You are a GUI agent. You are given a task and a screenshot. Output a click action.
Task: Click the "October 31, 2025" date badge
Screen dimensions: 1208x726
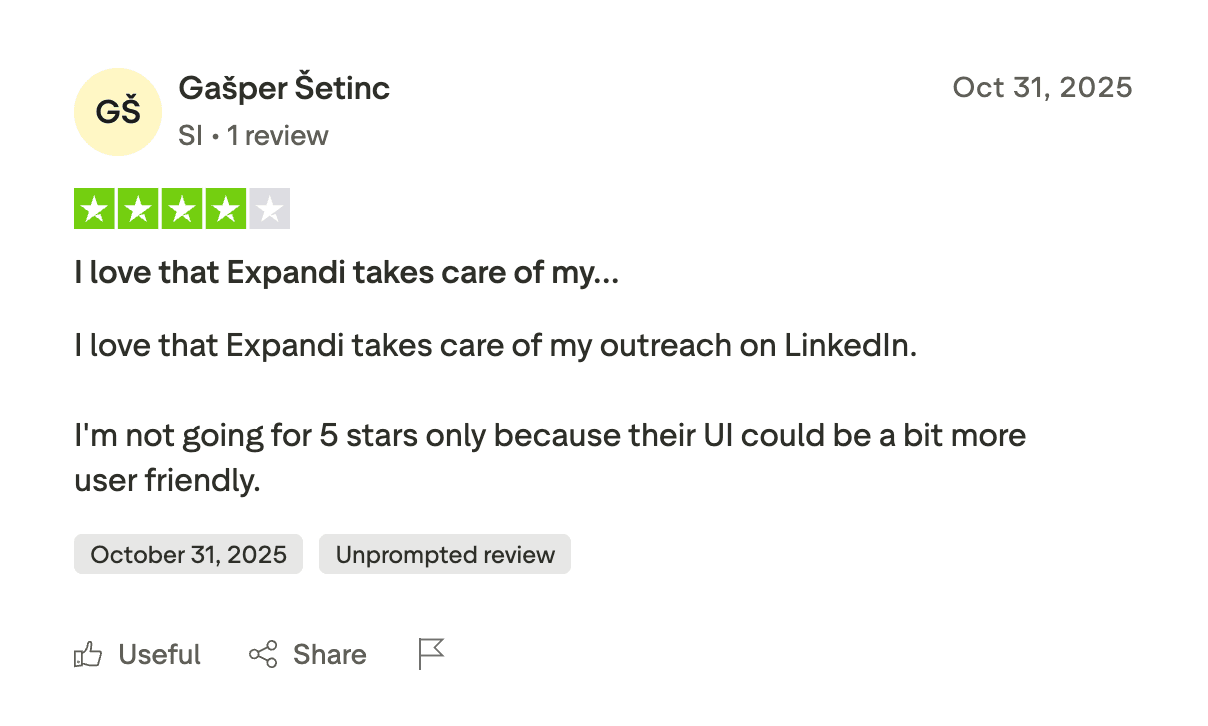tap(188, 555)
